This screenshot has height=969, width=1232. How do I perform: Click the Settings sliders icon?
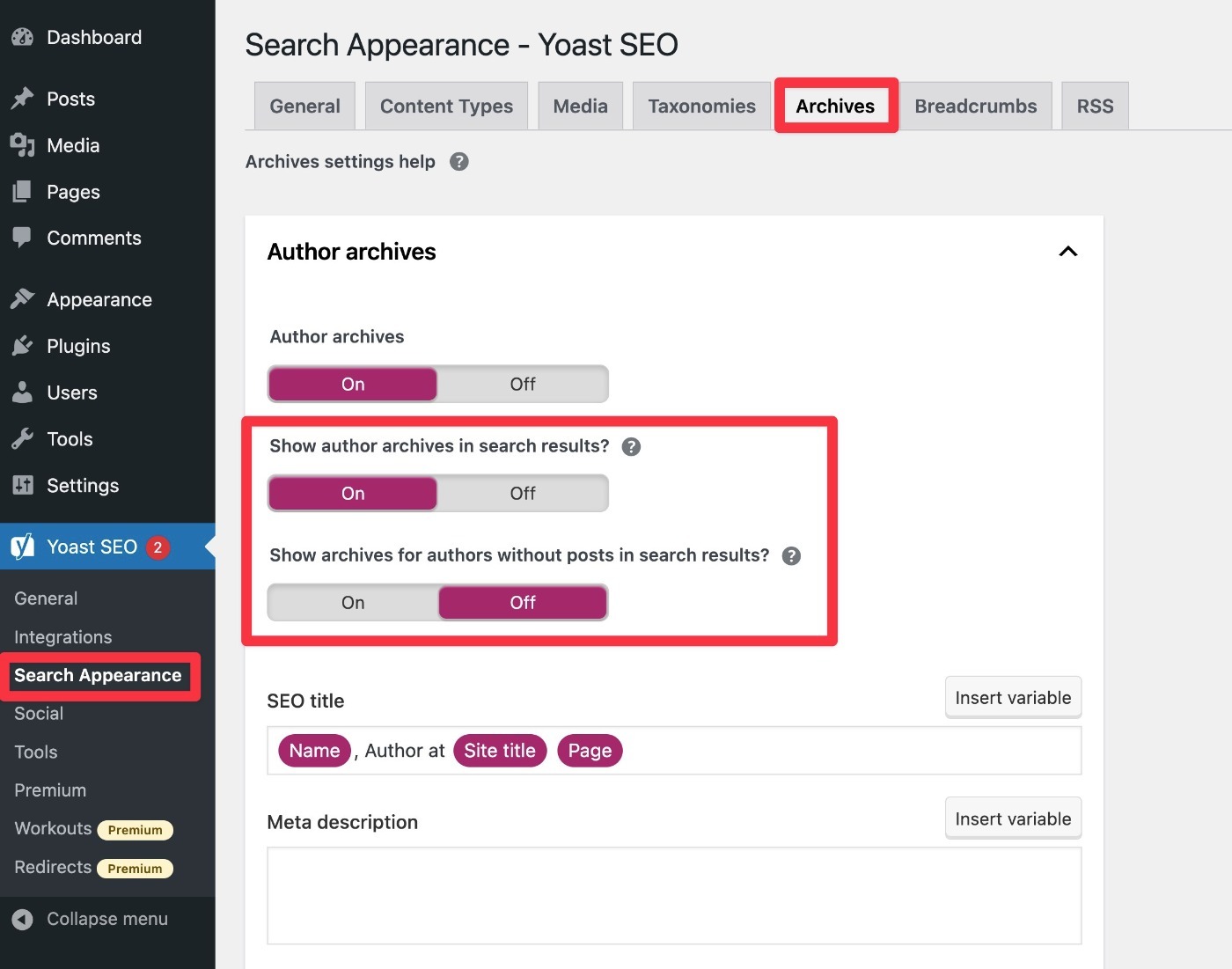pos(23,485)
